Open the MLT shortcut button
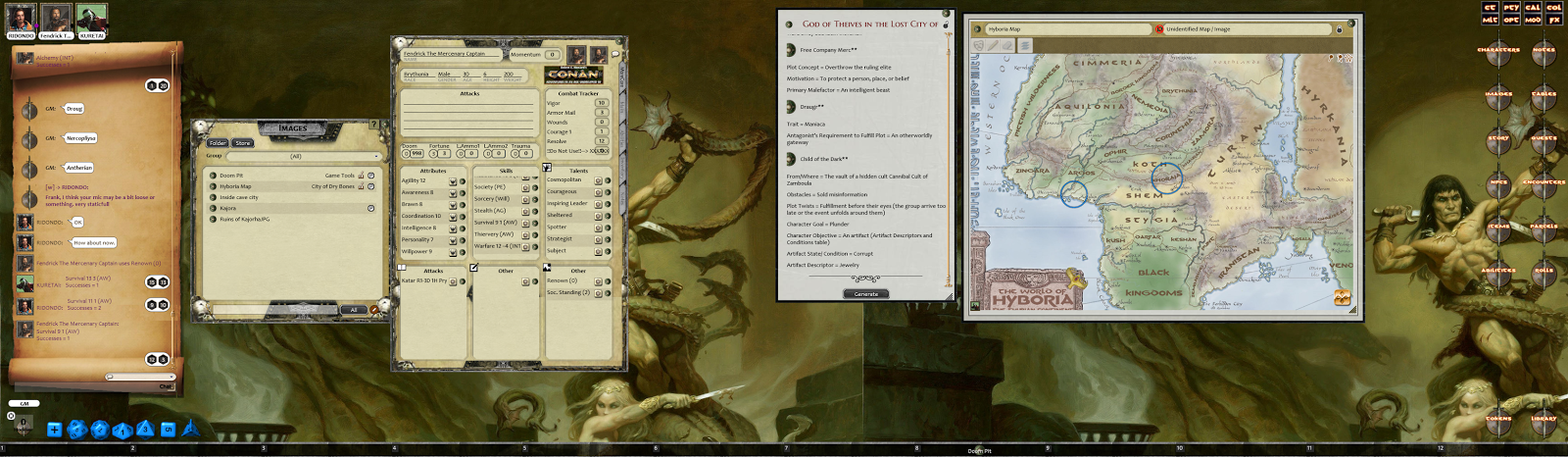The height and width of the screenshot is (457, 1568). click(x=1491, y=20)
